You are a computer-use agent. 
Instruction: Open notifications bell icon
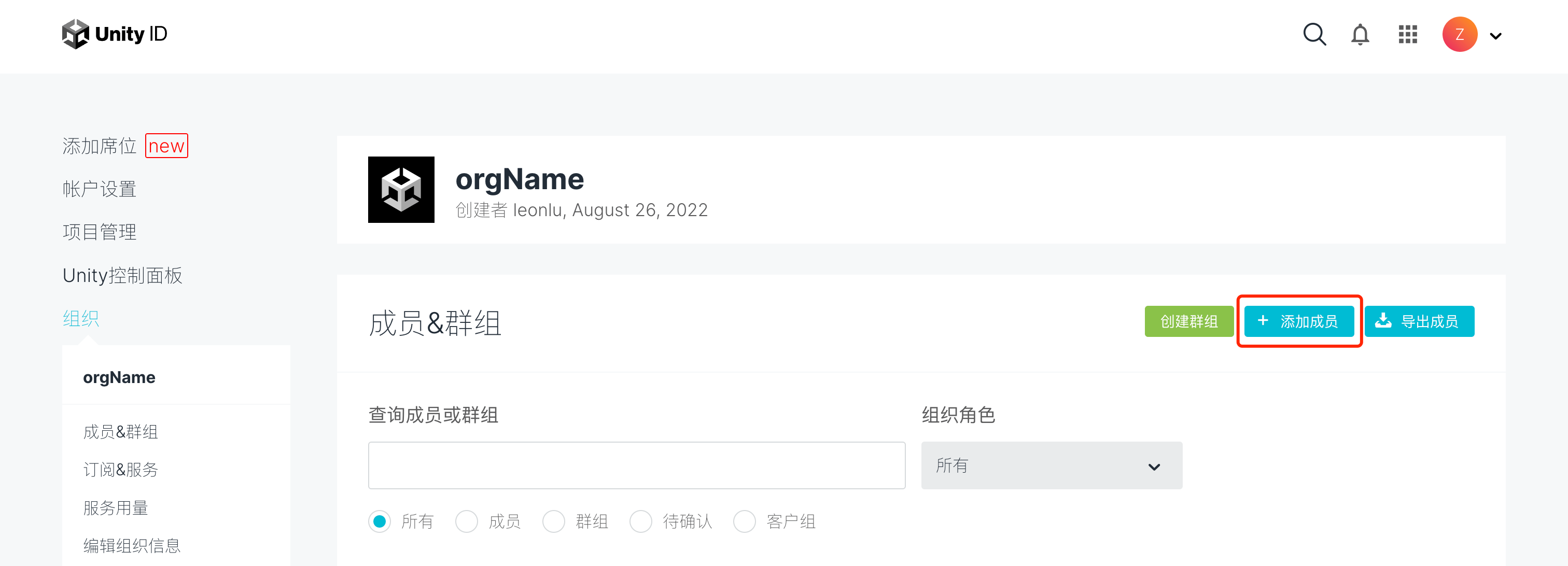coord(1360,35)
